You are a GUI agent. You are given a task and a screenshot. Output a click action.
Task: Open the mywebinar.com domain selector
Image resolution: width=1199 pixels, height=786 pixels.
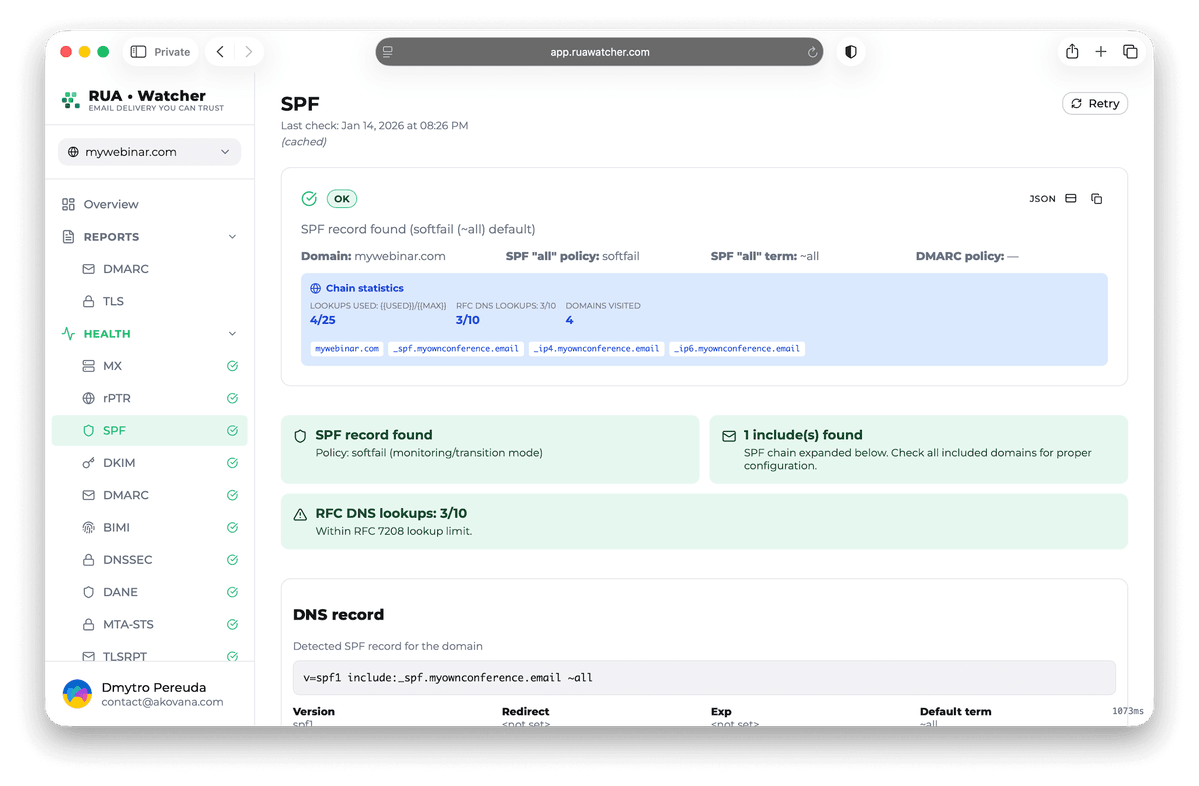coord(148,151)
